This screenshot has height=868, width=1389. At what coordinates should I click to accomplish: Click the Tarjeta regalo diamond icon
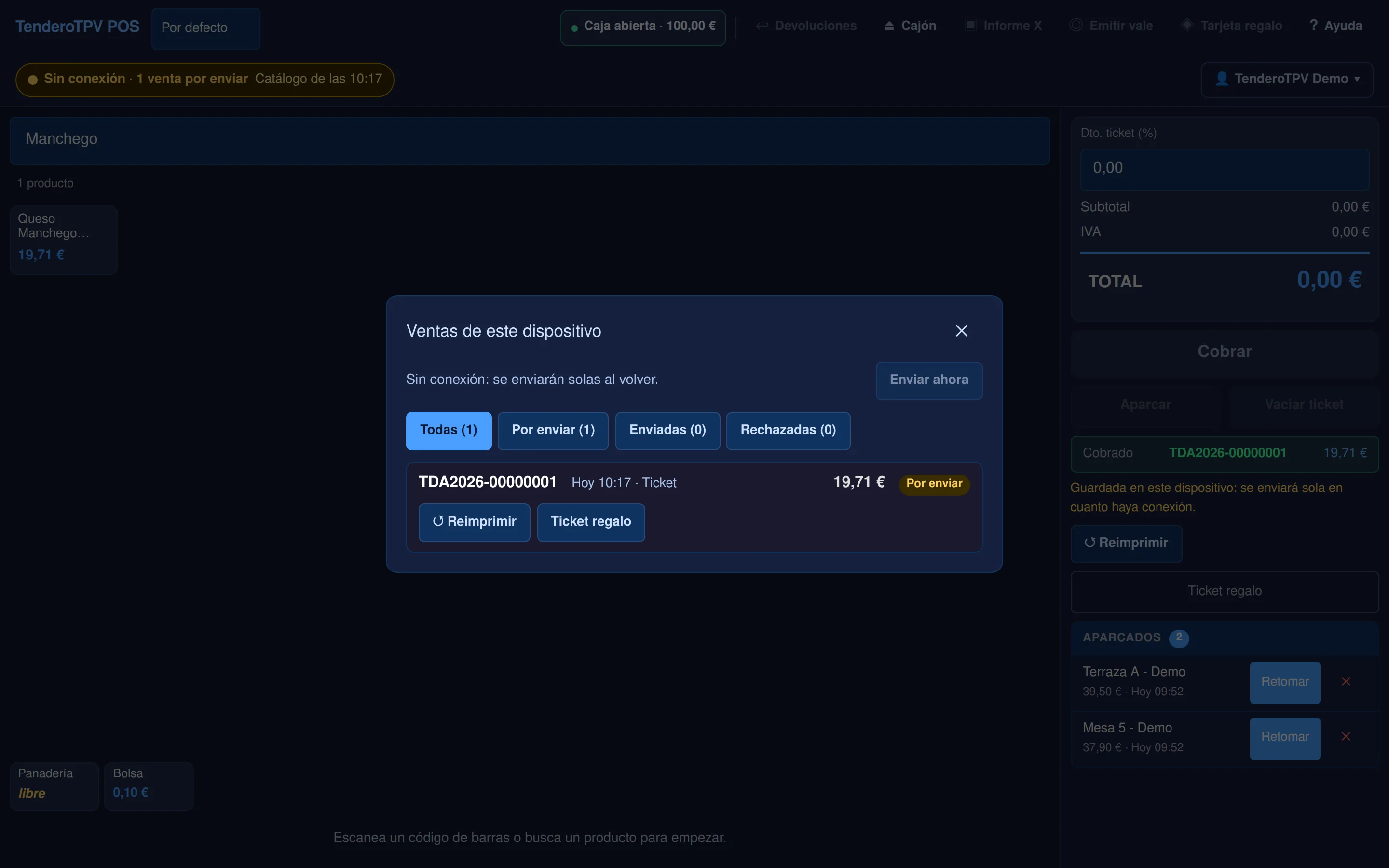pyautogui.click(x=1186, y=25)
